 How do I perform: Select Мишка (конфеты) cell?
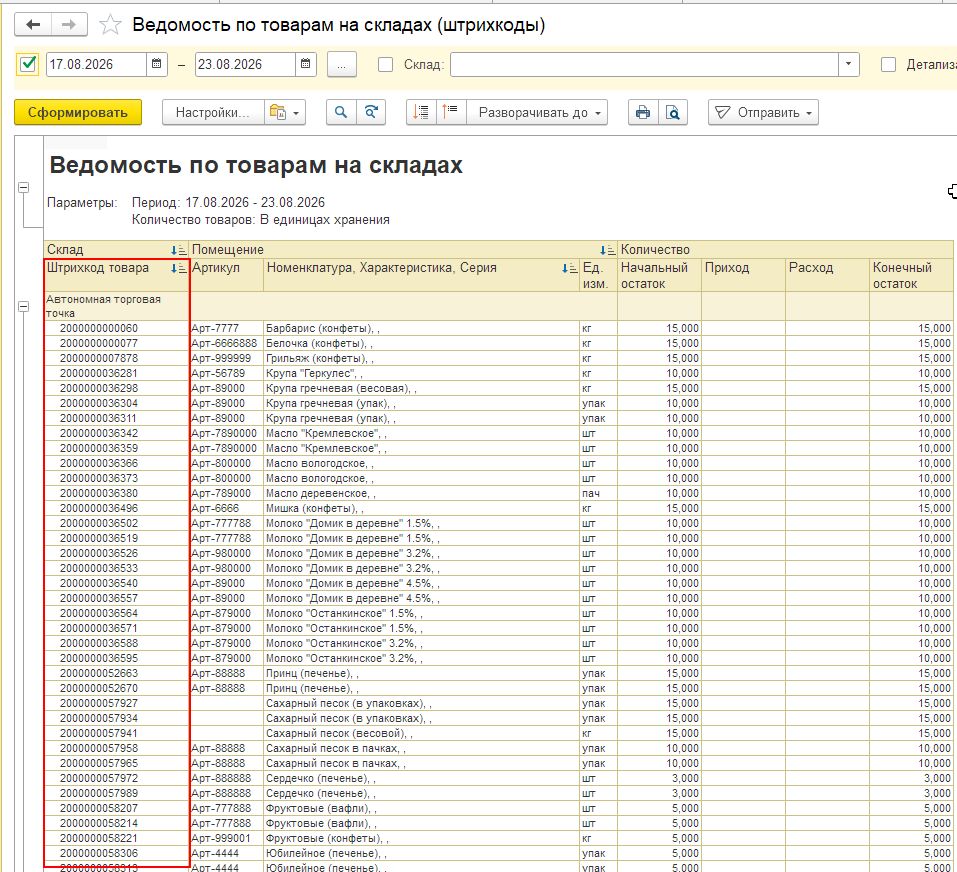tap(421, 508)
